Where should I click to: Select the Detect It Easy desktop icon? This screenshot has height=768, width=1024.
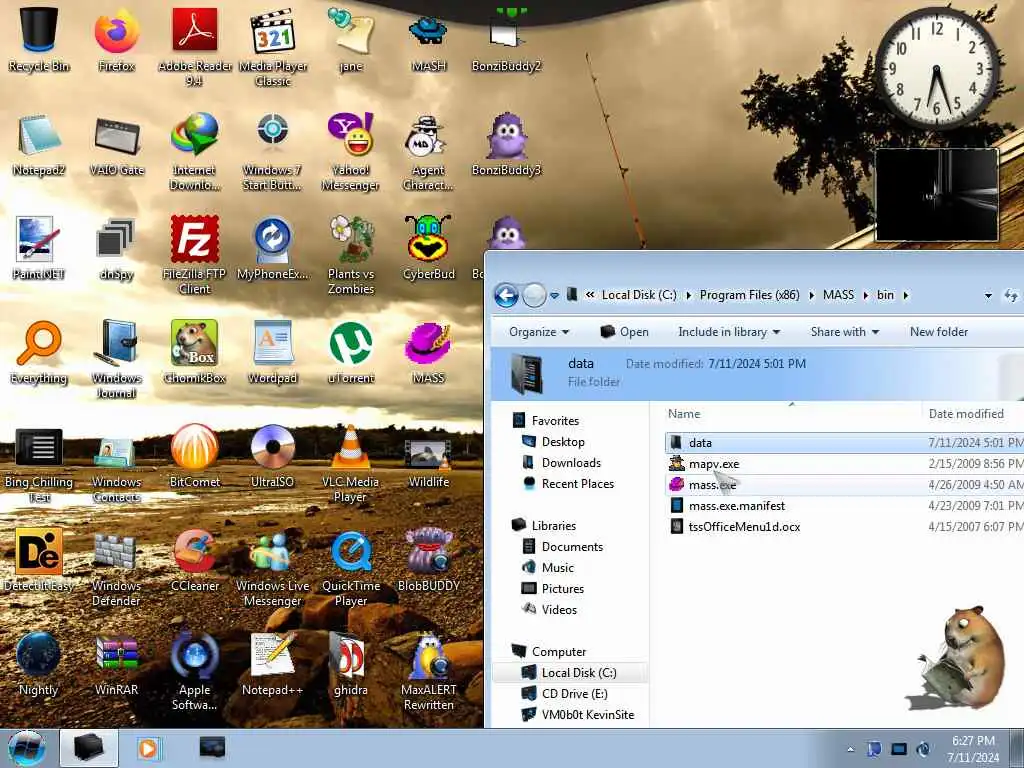[39, 560]
